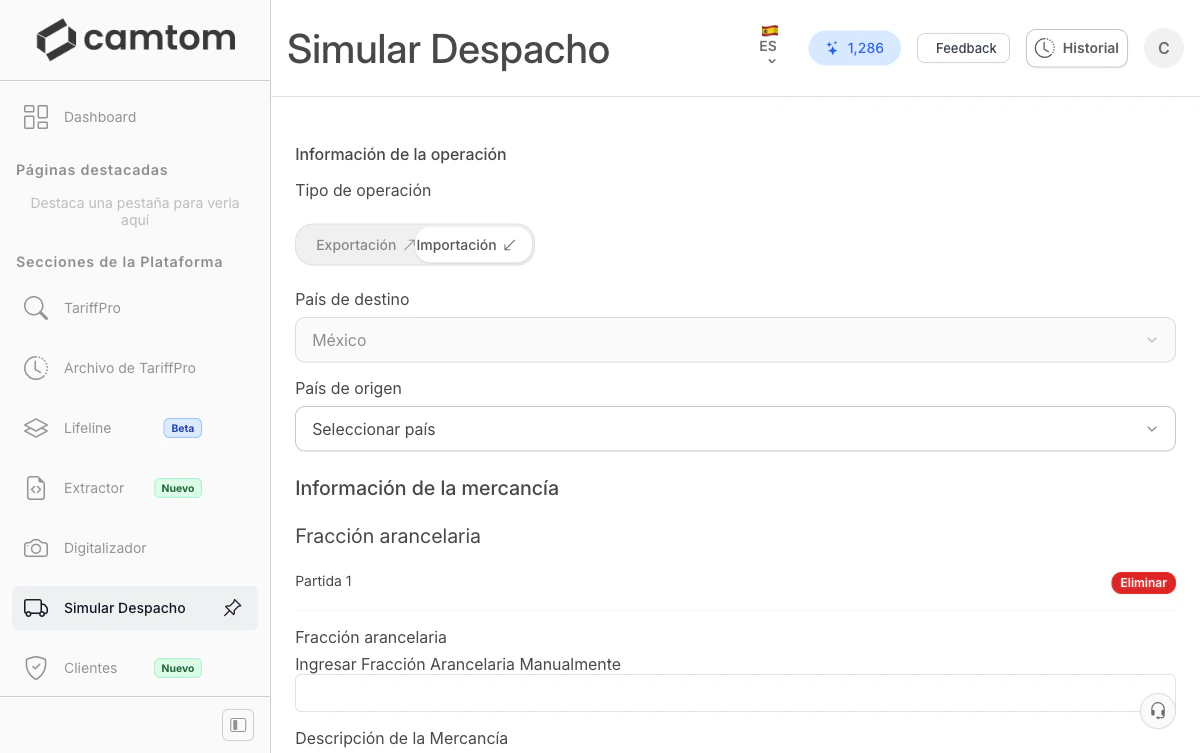1200x753 pixels.
Task: Eliminar the Partida 1 entry
Action: [1143, 582]
